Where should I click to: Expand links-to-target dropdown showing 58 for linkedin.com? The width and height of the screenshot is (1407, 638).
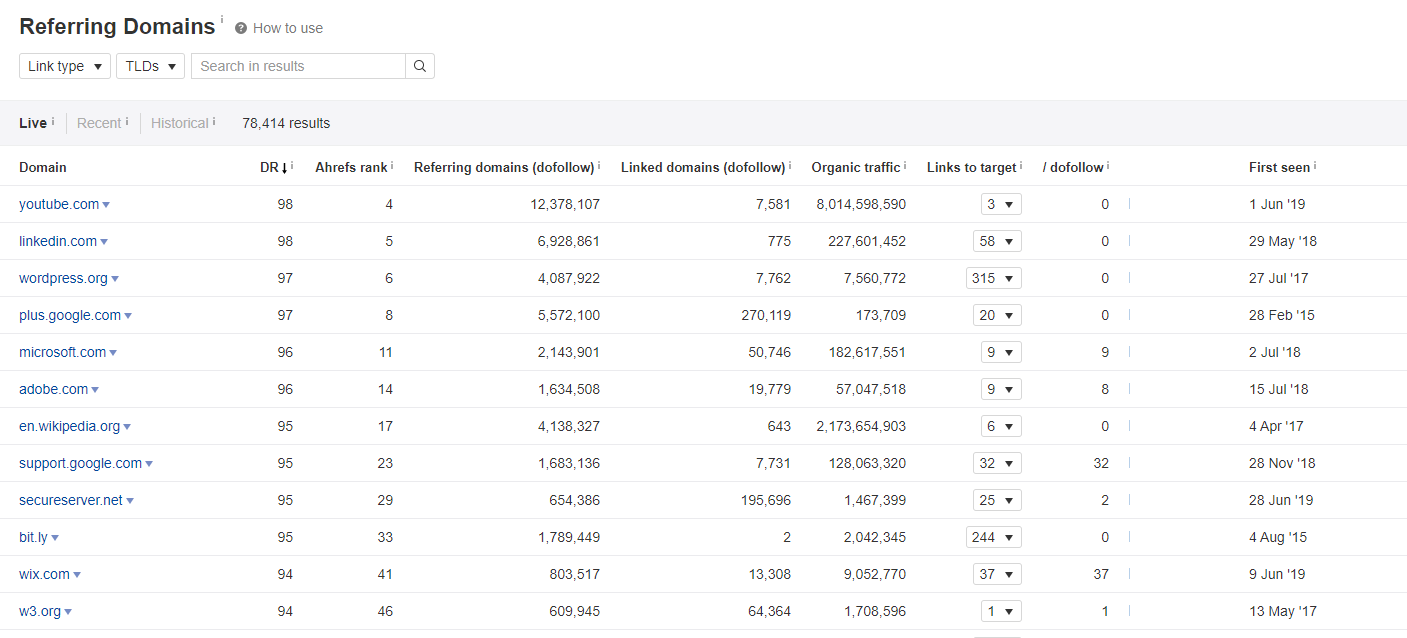click(x=997, y=241)
